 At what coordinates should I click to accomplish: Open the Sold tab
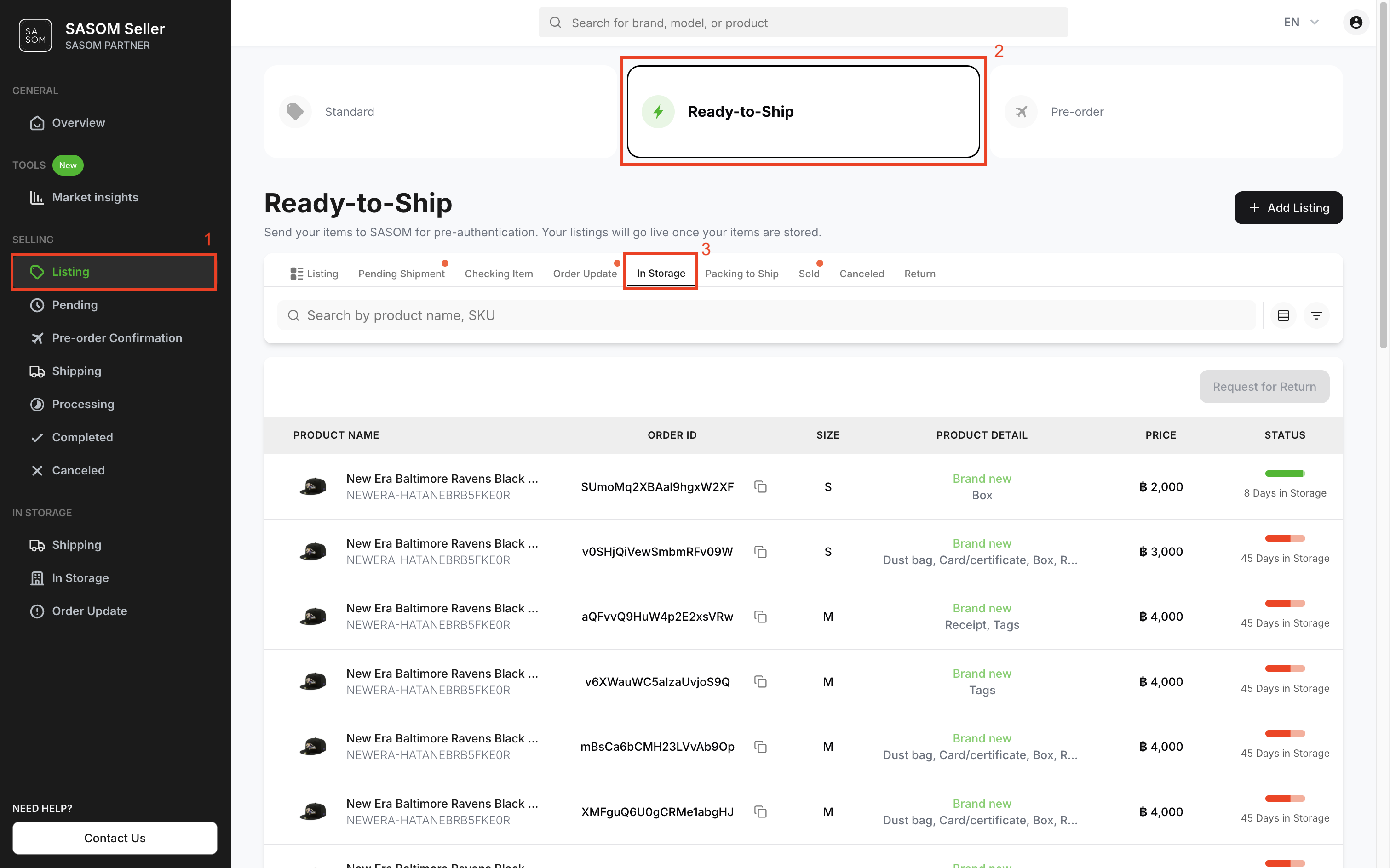click(809, 274)
